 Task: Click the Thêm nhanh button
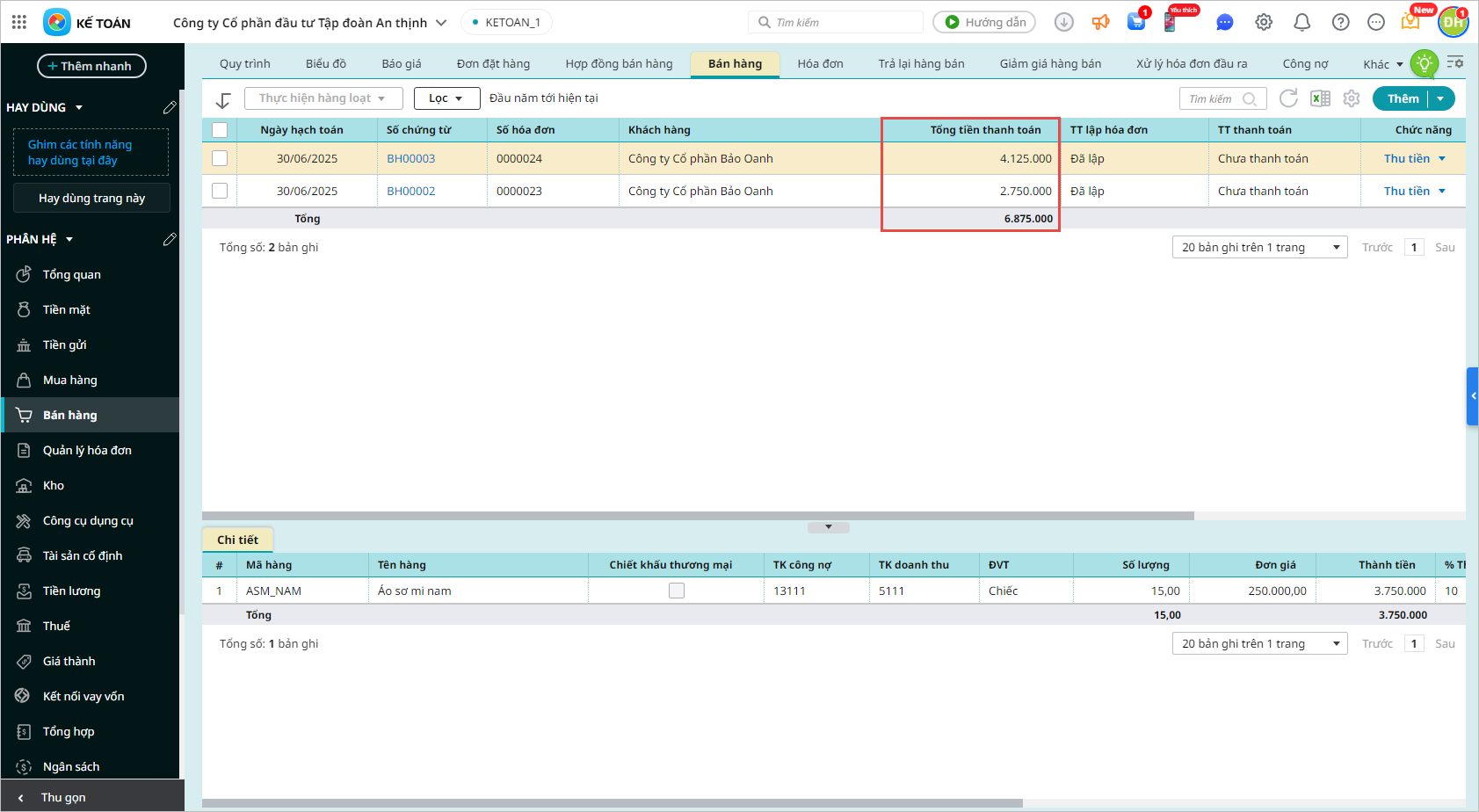[x=91, y=66]
